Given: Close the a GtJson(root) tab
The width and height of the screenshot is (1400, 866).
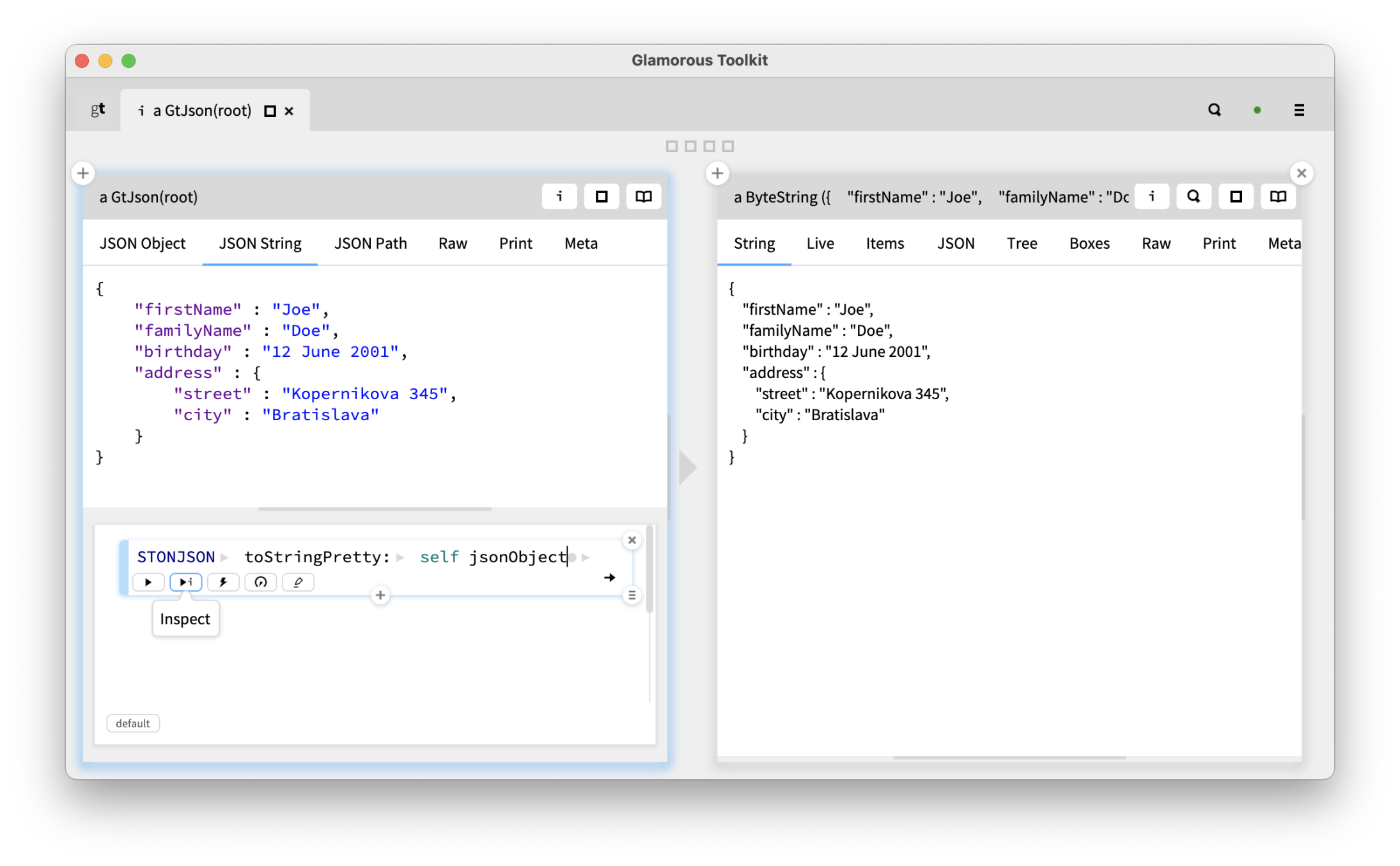Looking at the screenshot, I should (289, 111).
